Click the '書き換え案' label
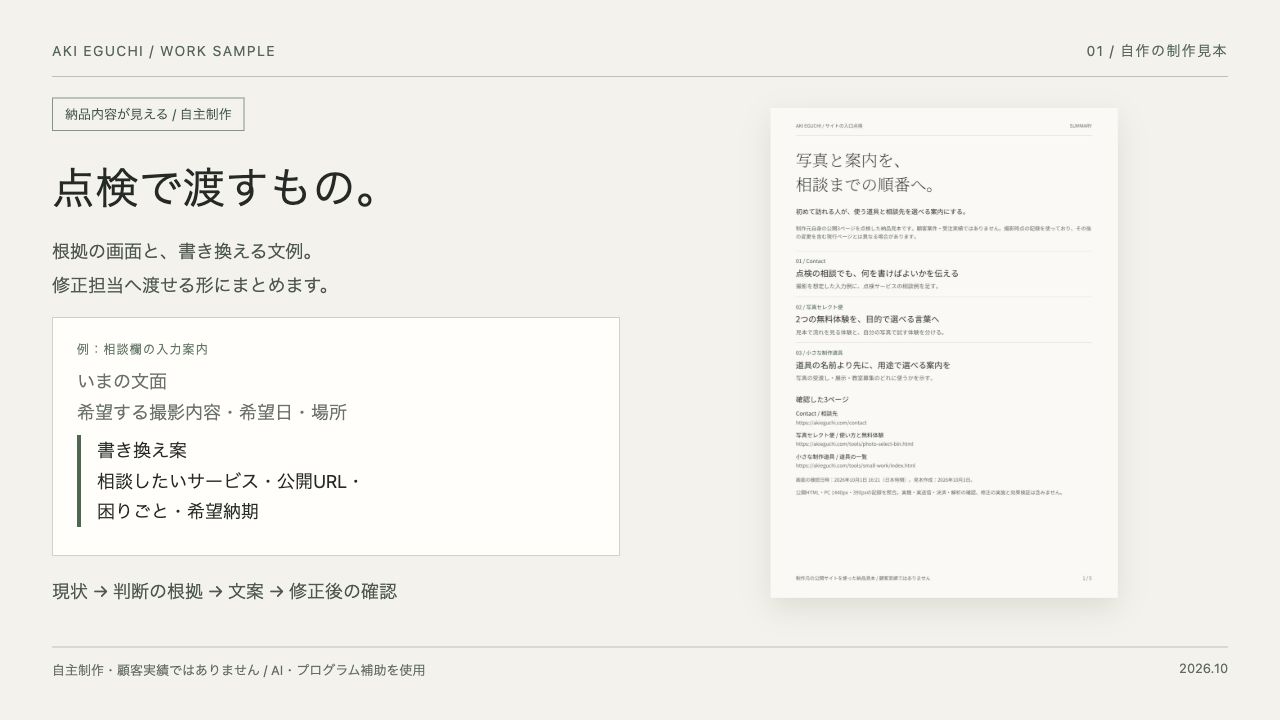The height and width of the screenshot is (720, 1280). pos(142,450)
